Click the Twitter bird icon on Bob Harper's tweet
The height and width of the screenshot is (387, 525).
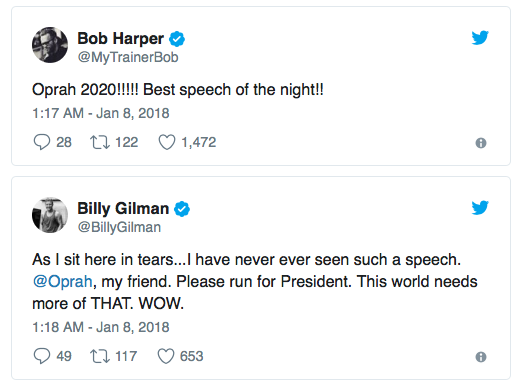click(x=480, y=37)
